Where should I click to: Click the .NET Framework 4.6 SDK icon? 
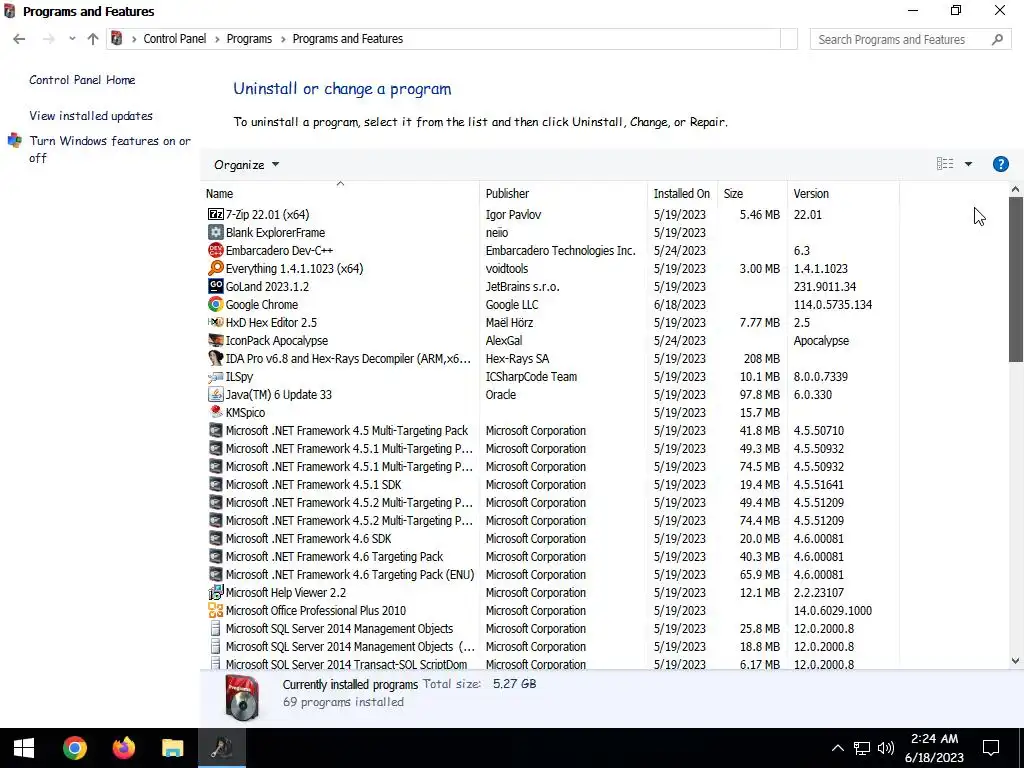(216, 539)
